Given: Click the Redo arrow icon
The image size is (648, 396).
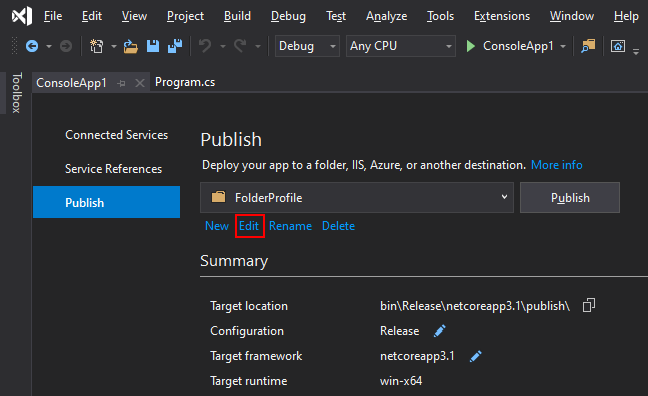Looking at the screenshot, I should click(x=240, y=45).
